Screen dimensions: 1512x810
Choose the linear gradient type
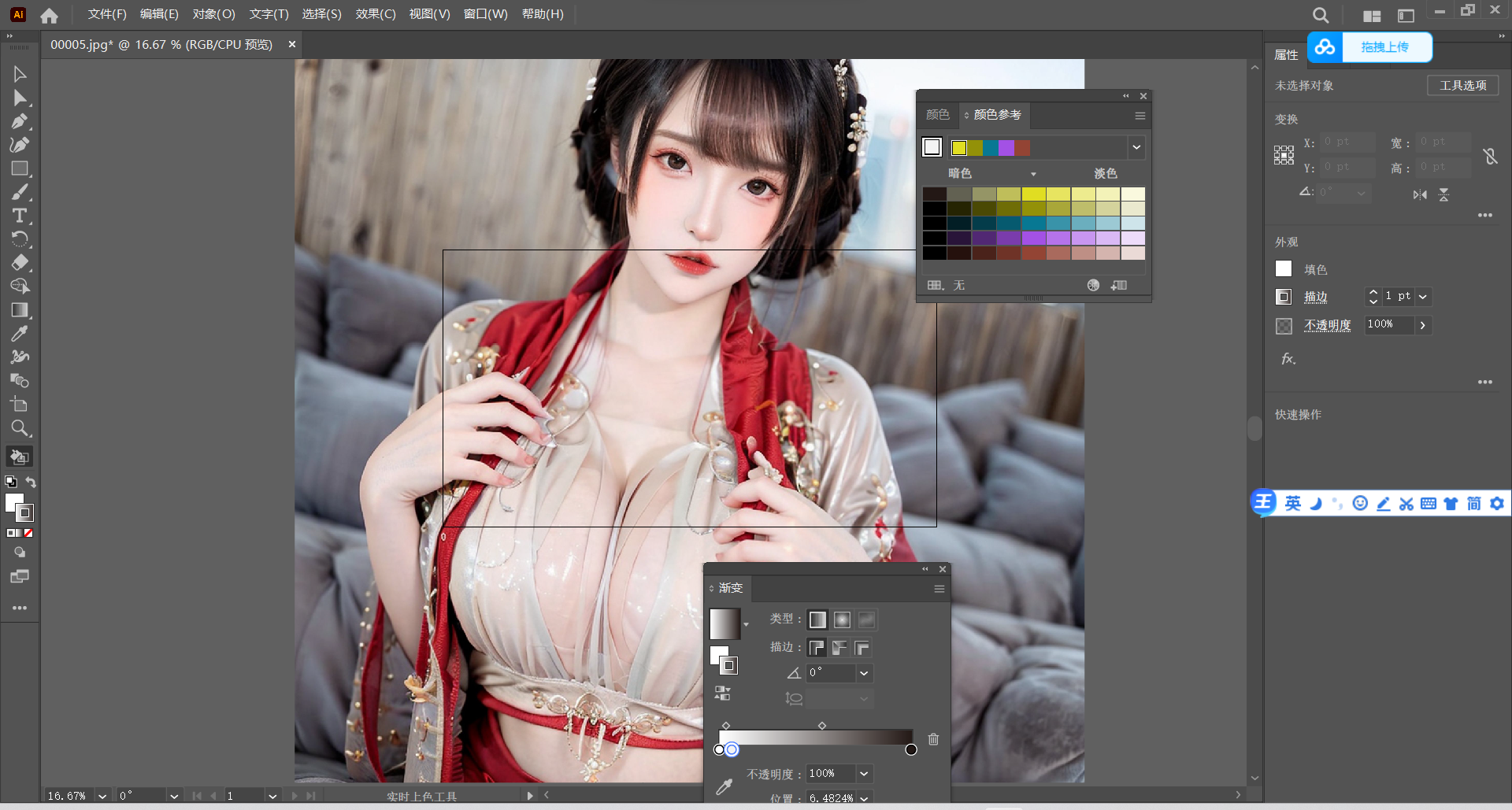(817, 620)
